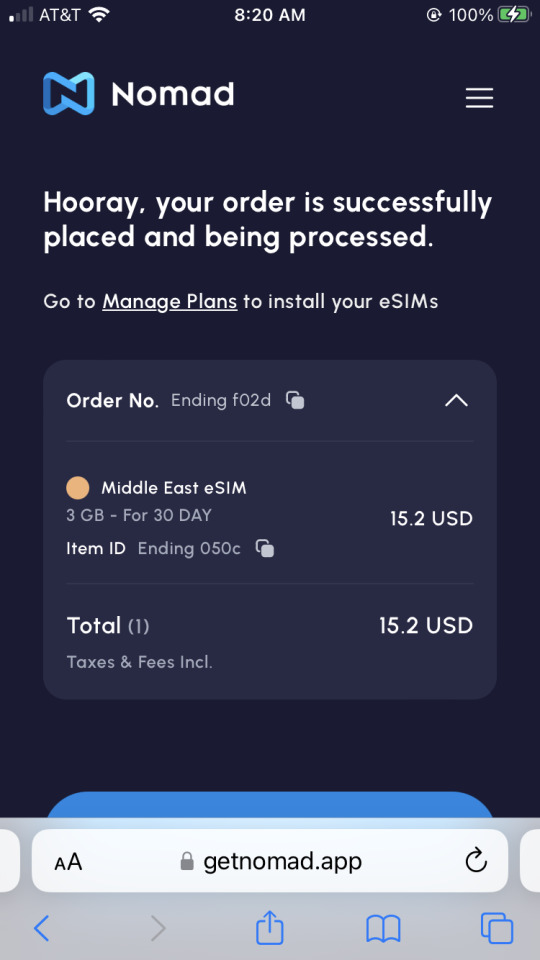540x960 pixels.
Task: Tap the Nomad brand name text
Action: click(173, 94)
